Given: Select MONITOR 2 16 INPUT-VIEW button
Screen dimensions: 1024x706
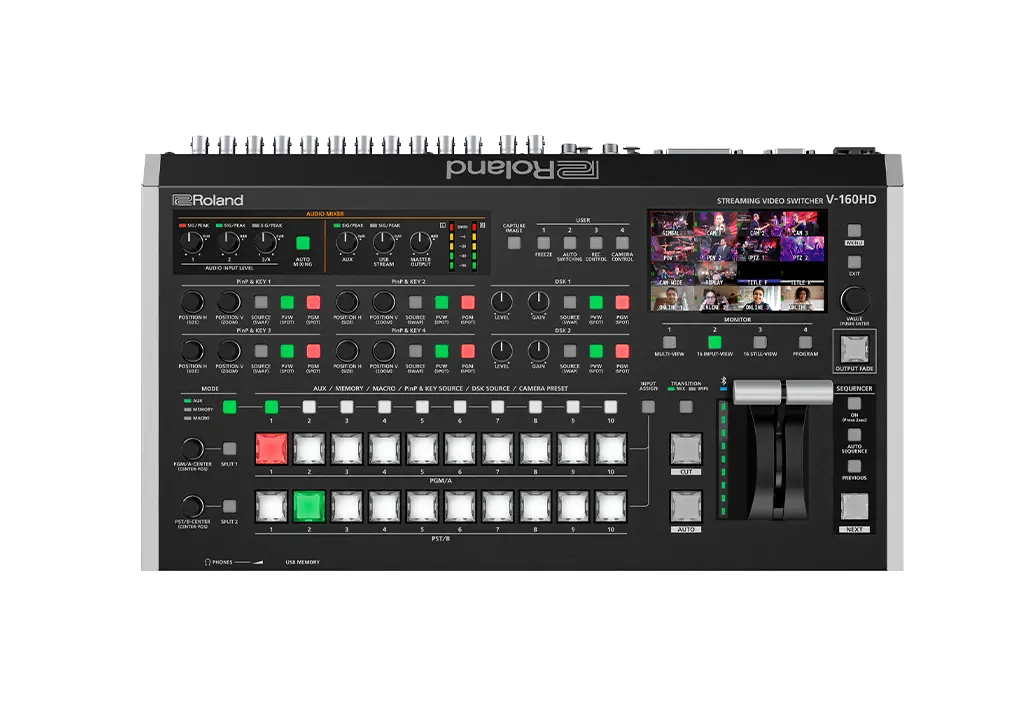Looking at the screenshot, I should point(714,342).
